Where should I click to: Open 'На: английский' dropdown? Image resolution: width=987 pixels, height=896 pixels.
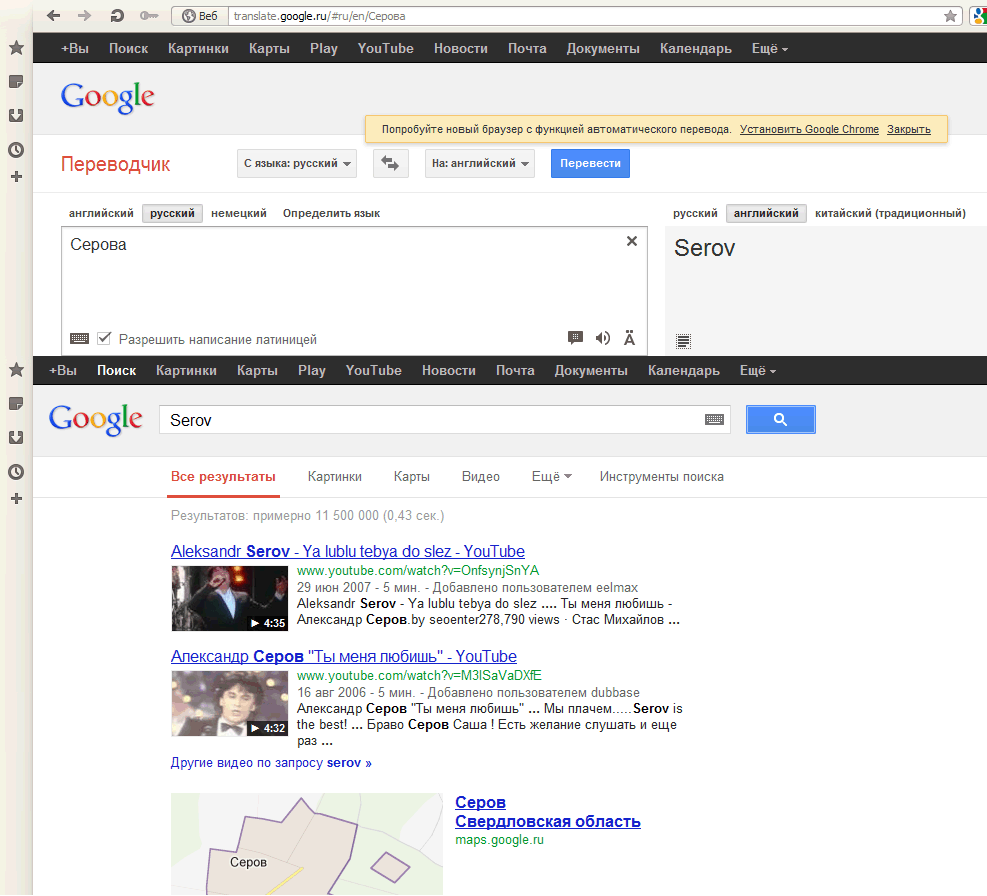[480, 163]
